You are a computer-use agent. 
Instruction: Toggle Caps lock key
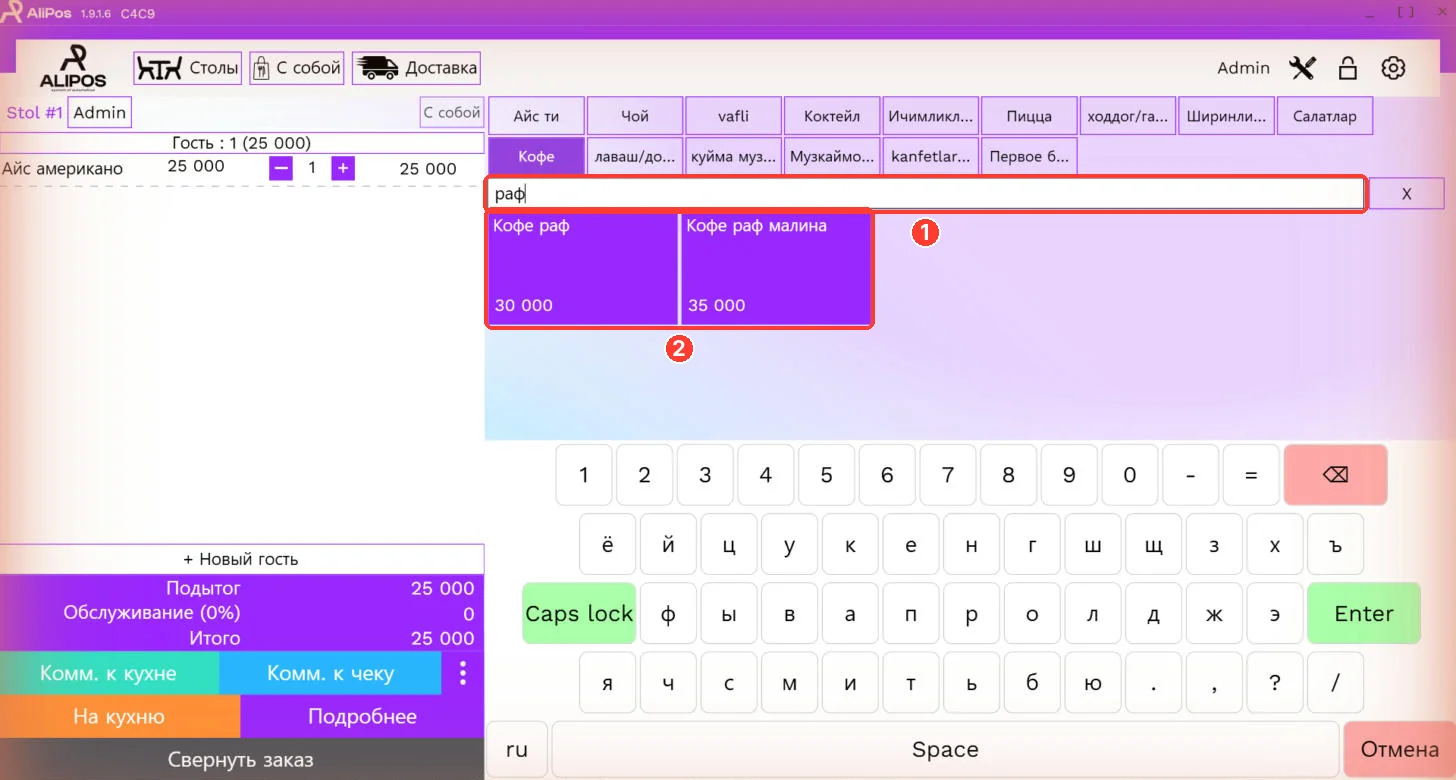pyautogui.click(x=579, y=613)
